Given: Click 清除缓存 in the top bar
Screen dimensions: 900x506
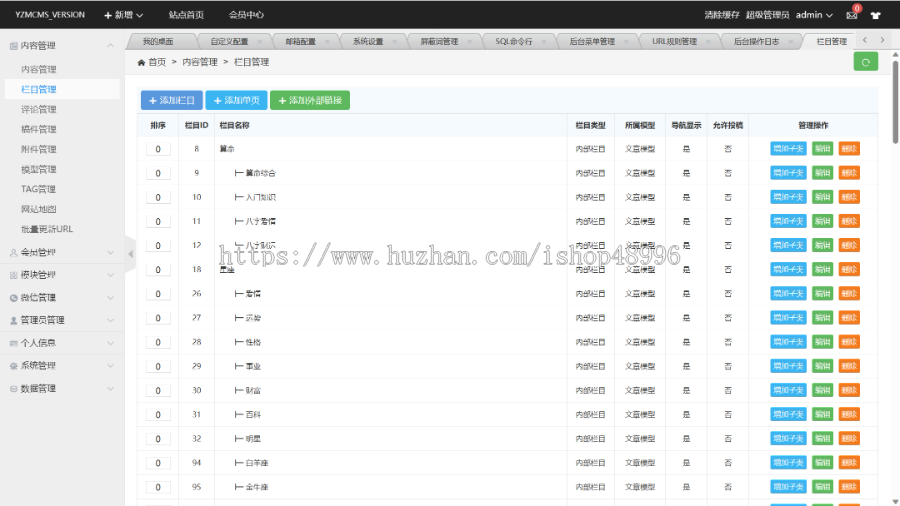Looking at the screenshot, I should click(723, 15).
